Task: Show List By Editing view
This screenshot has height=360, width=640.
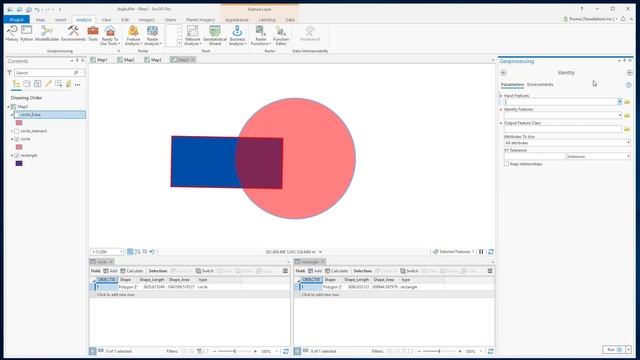Action: (x=48, y=84)
